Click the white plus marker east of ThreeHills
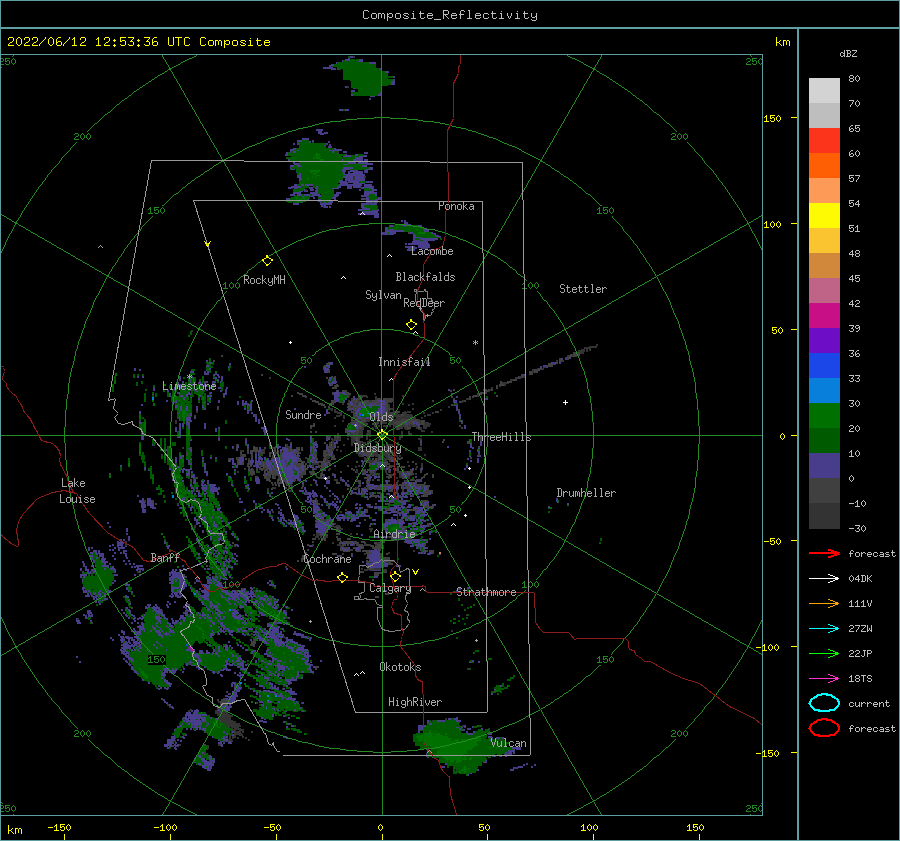This screenshot has height=841, width=900. pyautogui.click(x=565, y=402)
